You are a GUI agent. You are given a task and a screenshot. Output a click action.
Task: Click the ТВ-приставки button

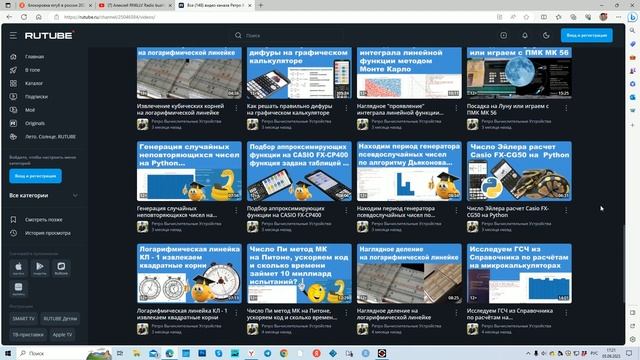pos(28,334)
